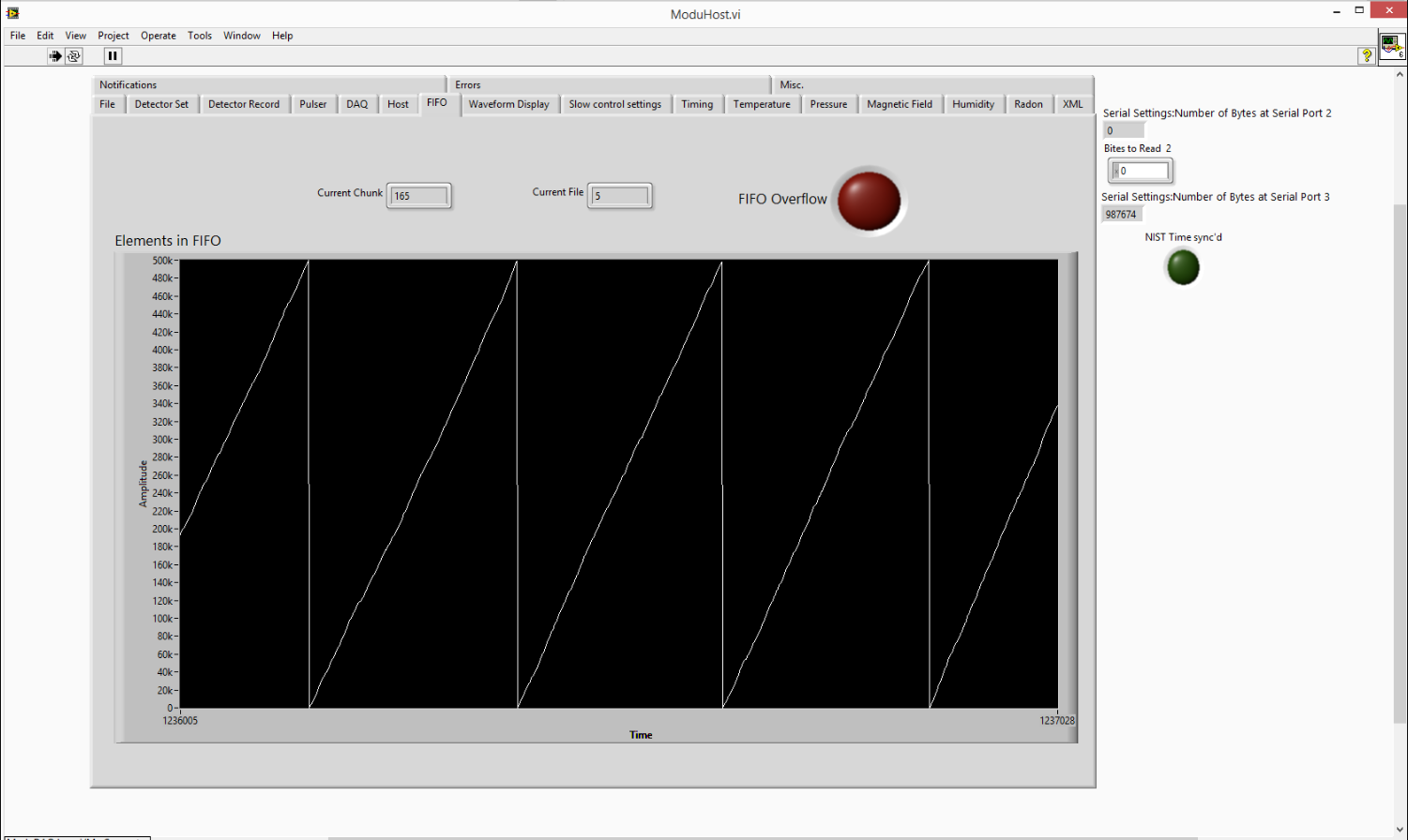Click the Current File indicator field
1408x840 pixels.
click(620, 196)
